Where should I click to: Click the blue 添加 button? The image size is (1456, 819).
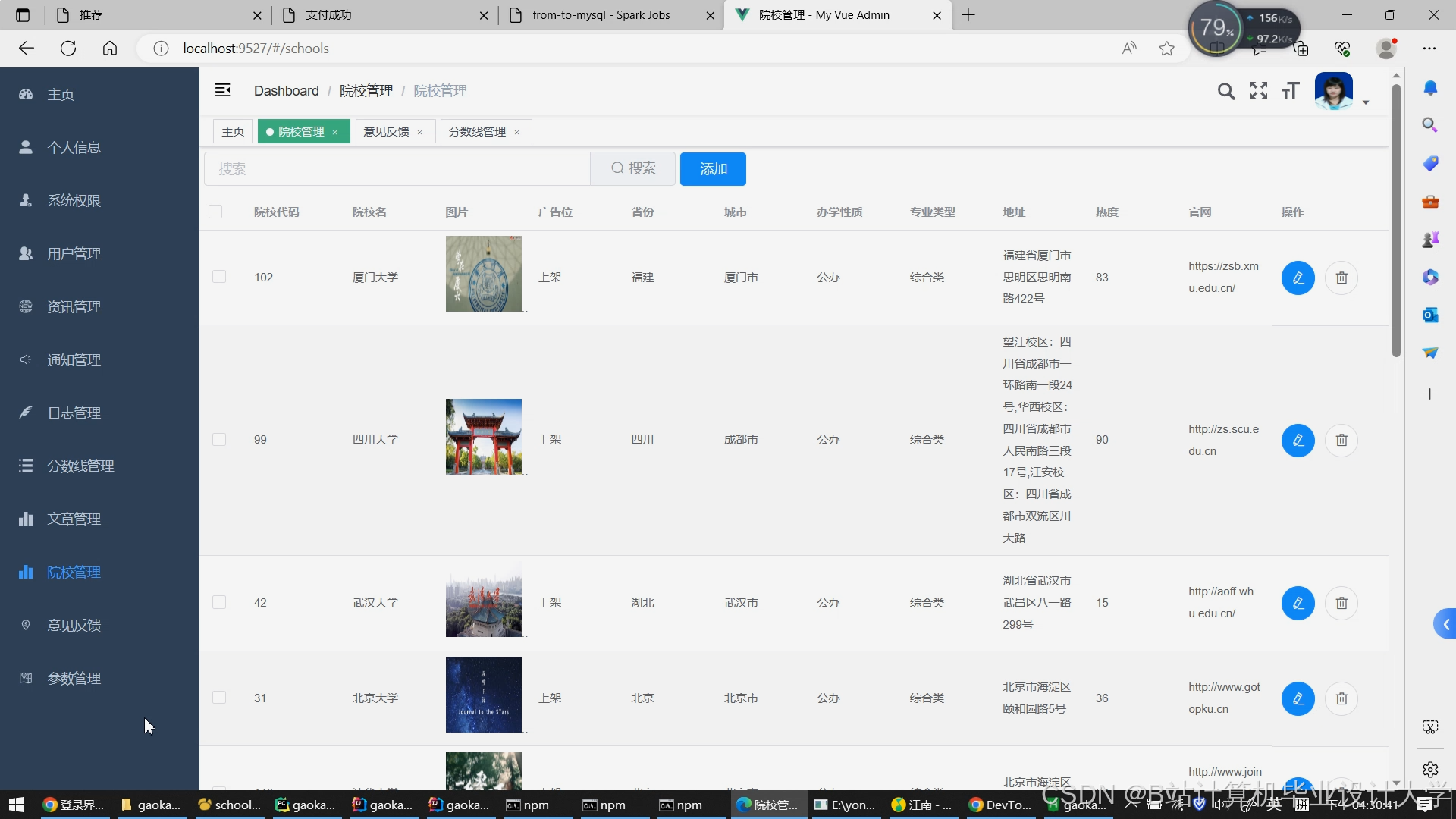coord(713,168)
